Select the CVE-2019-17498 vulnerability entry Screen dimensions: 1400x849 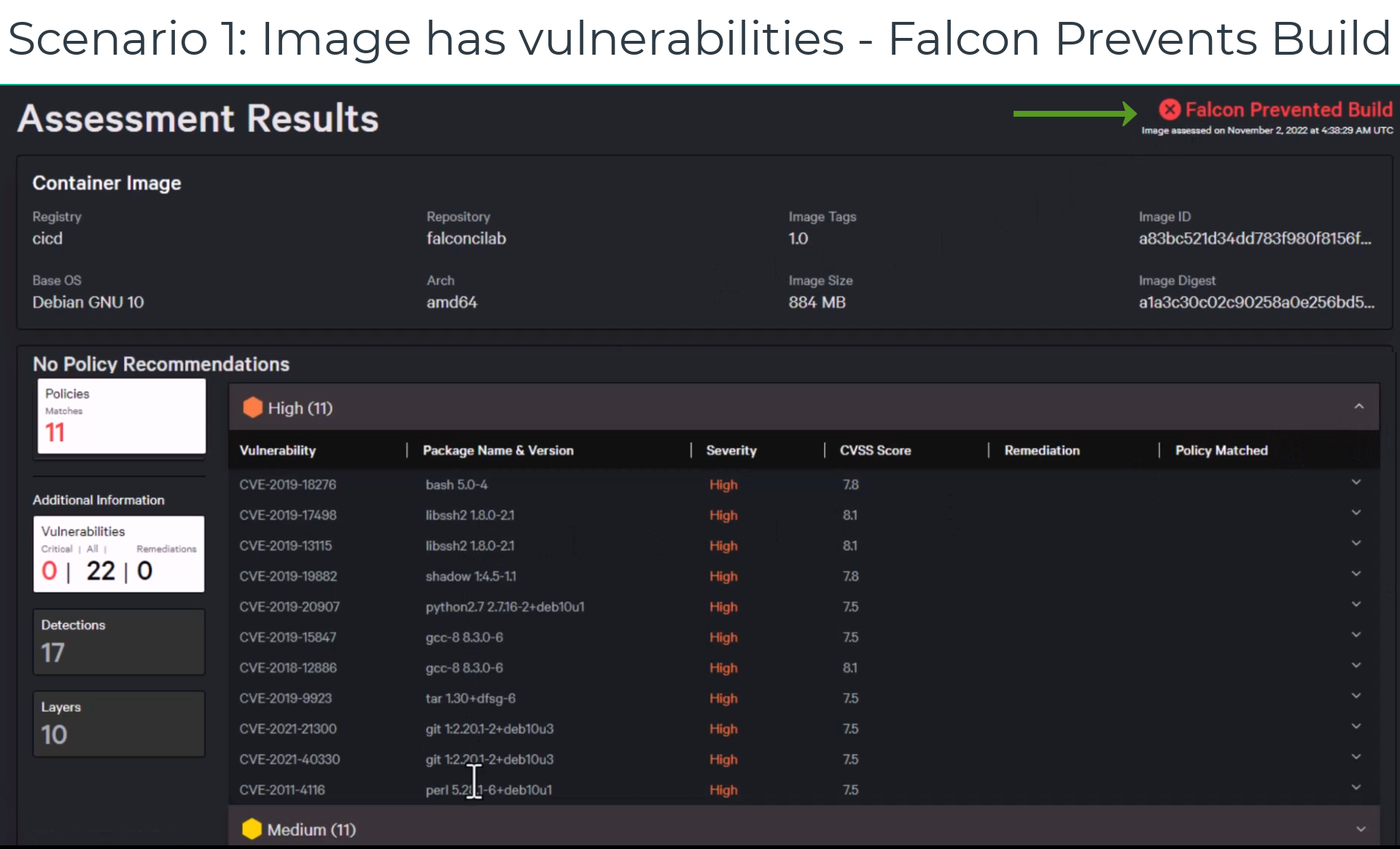click(x=288, y=515)
